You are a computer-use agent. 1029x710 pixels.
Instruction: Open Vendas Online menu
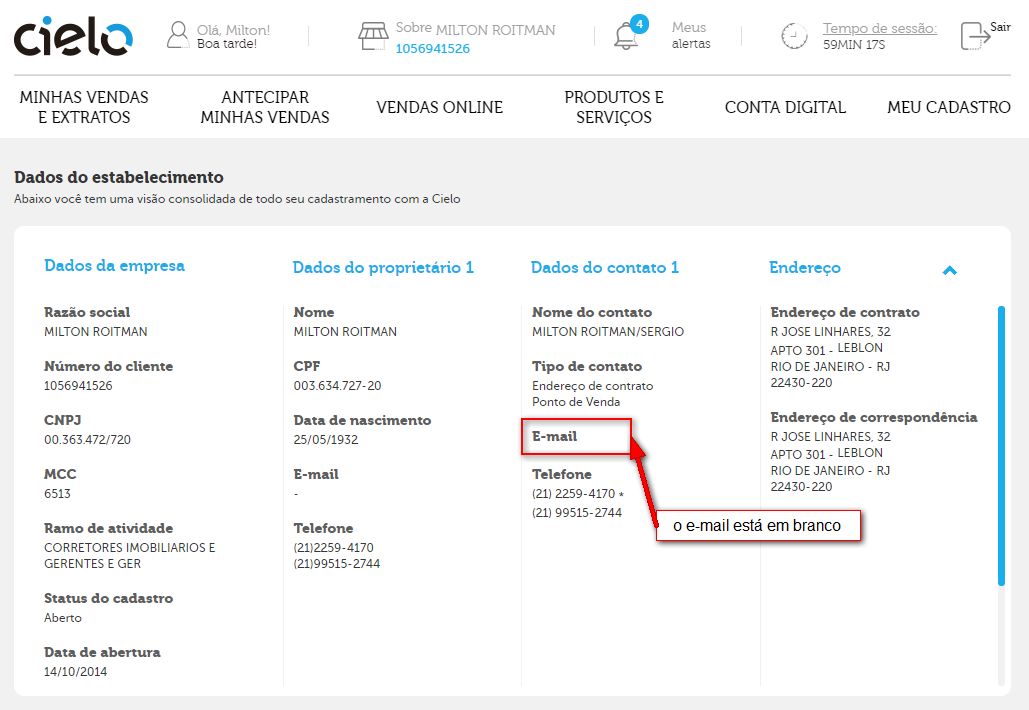tap(440, 107)
